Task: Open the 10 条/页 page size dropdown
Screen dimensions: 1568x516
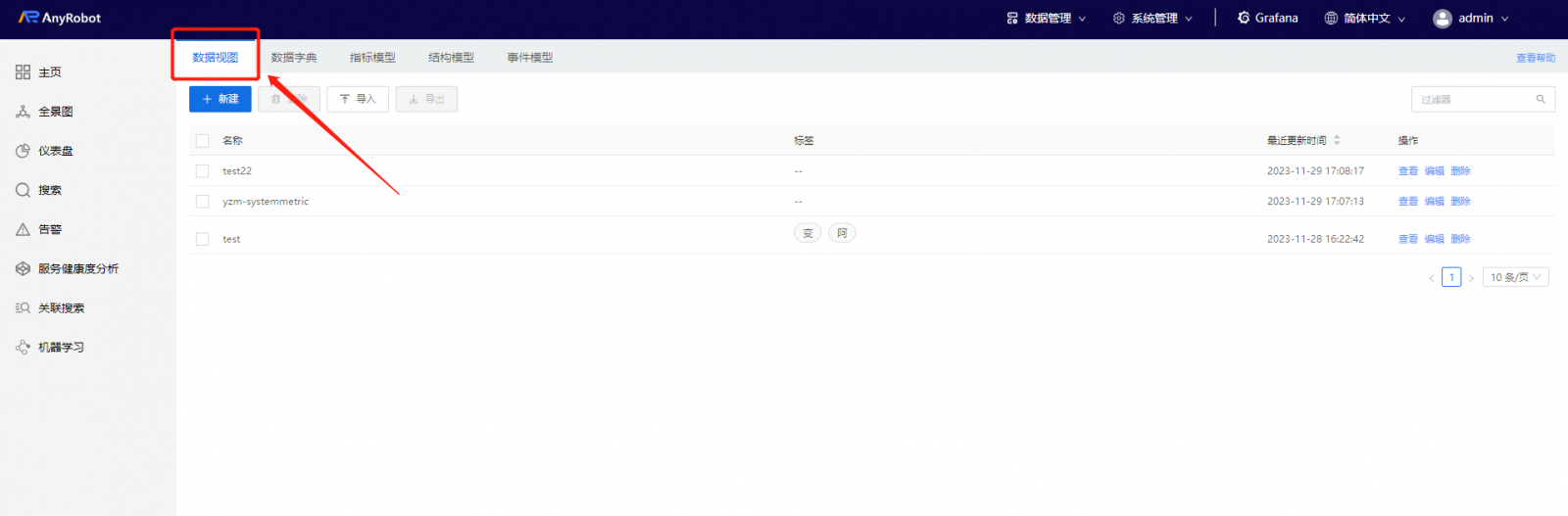Action: (x=1516, y=277)
